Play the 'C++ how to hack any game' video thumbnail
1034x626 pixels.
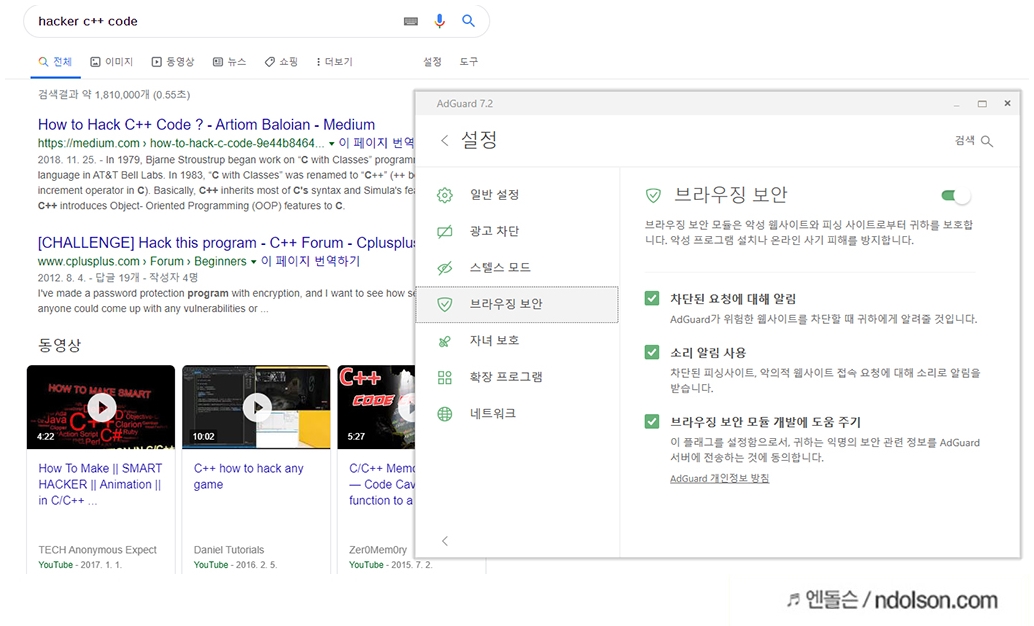tap(257, 407)
